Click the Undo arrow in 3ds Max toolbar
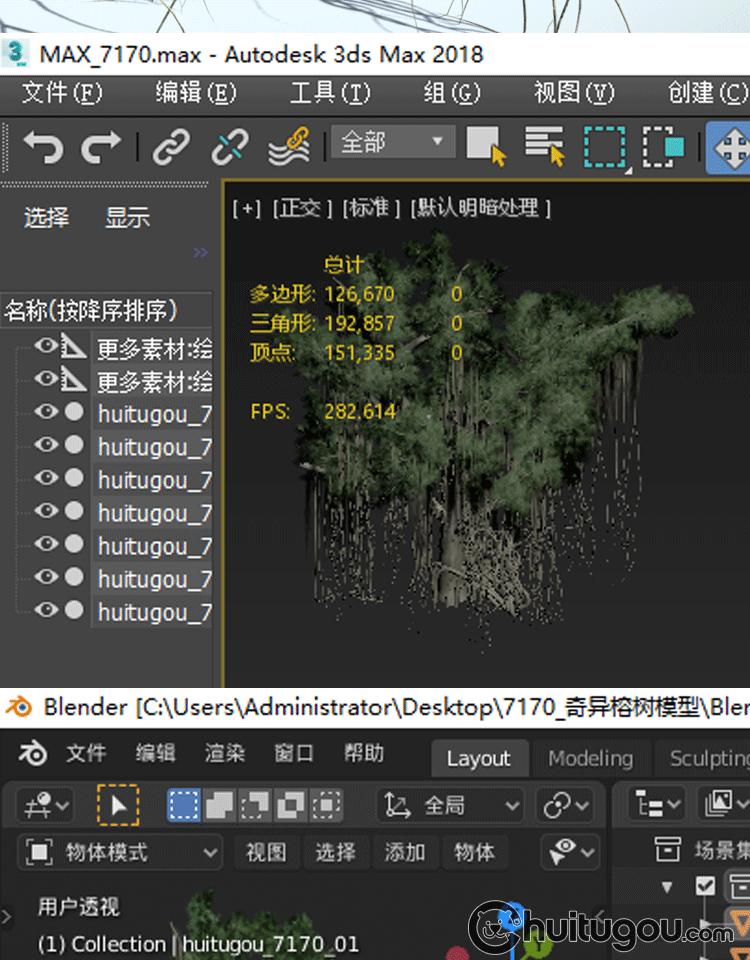750x960 pixels. click(43, 147)
